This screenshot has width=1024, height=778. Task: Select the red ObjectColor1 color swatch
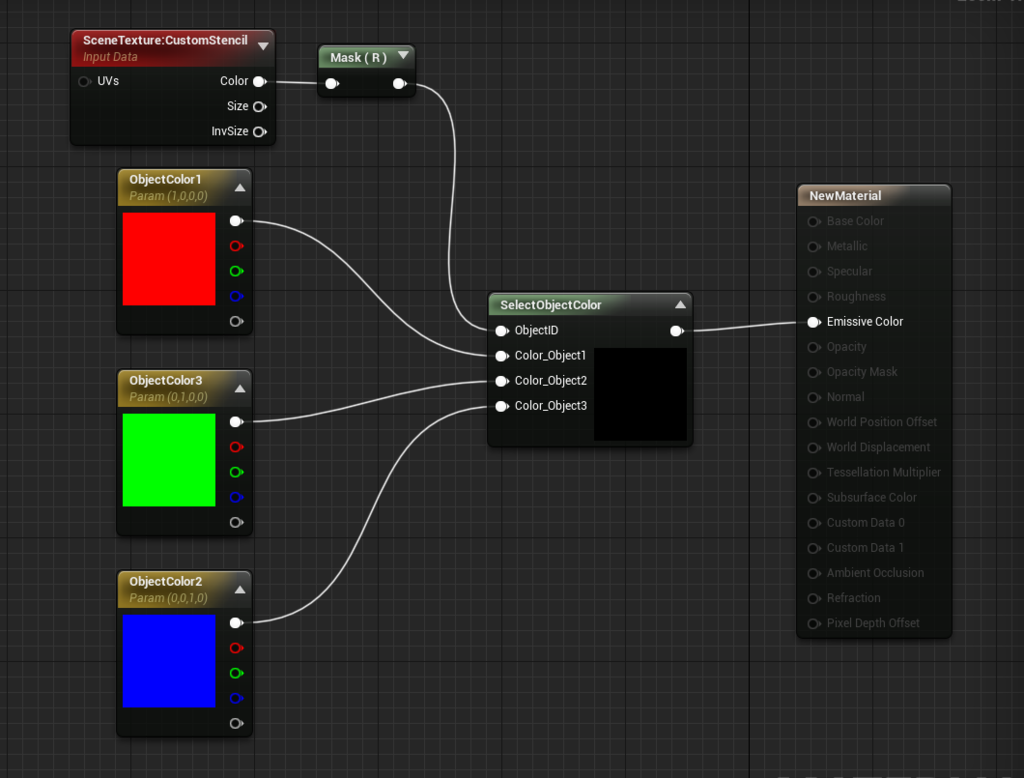click(169, 259)
